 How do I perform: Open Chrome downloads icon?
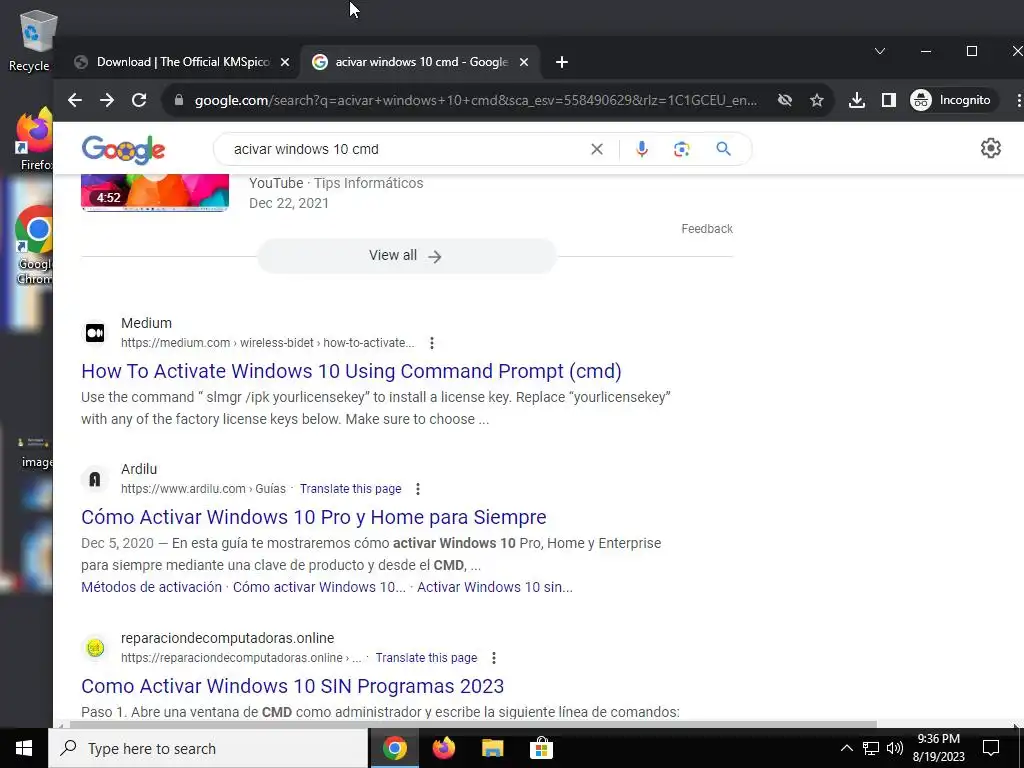tap(857, 100)
